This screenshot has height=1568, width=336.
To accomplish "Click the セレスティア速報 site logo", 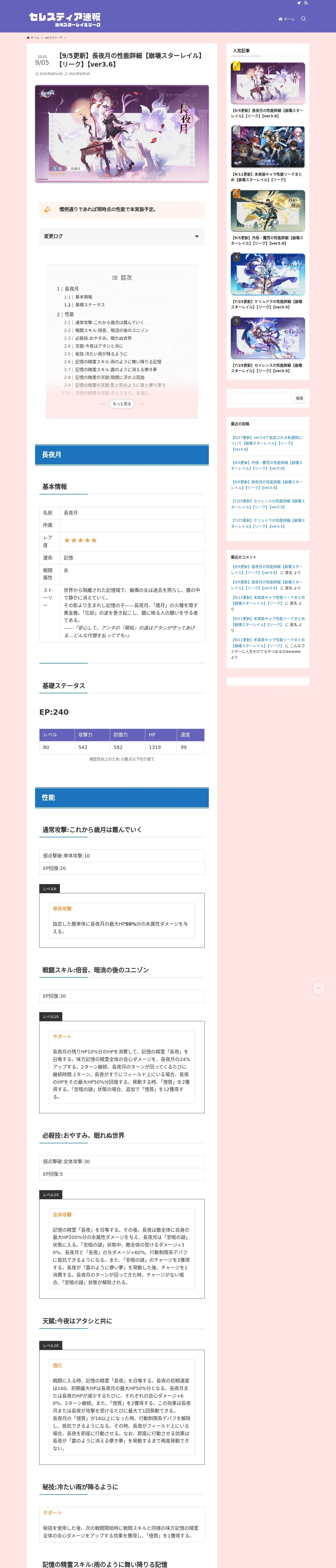I will [x=65, y=20].
